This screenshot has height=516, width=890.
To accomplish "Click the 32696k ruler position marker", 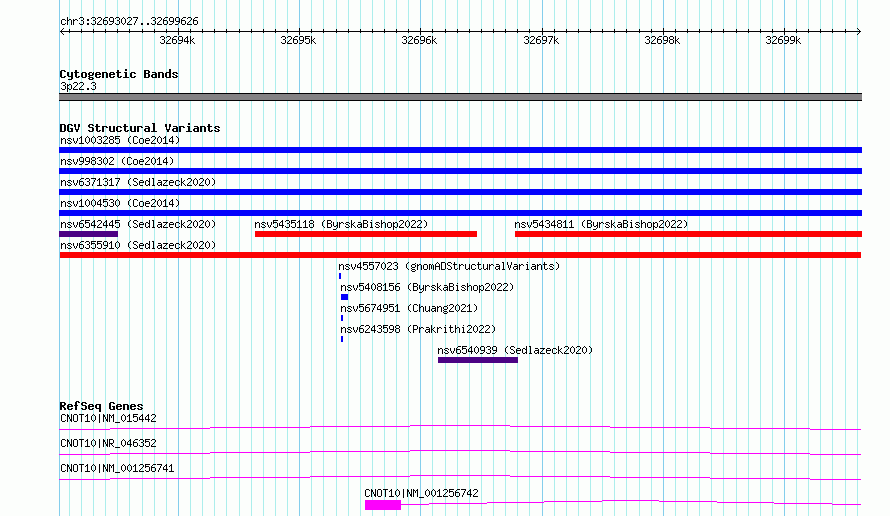I will pos(419,40).
